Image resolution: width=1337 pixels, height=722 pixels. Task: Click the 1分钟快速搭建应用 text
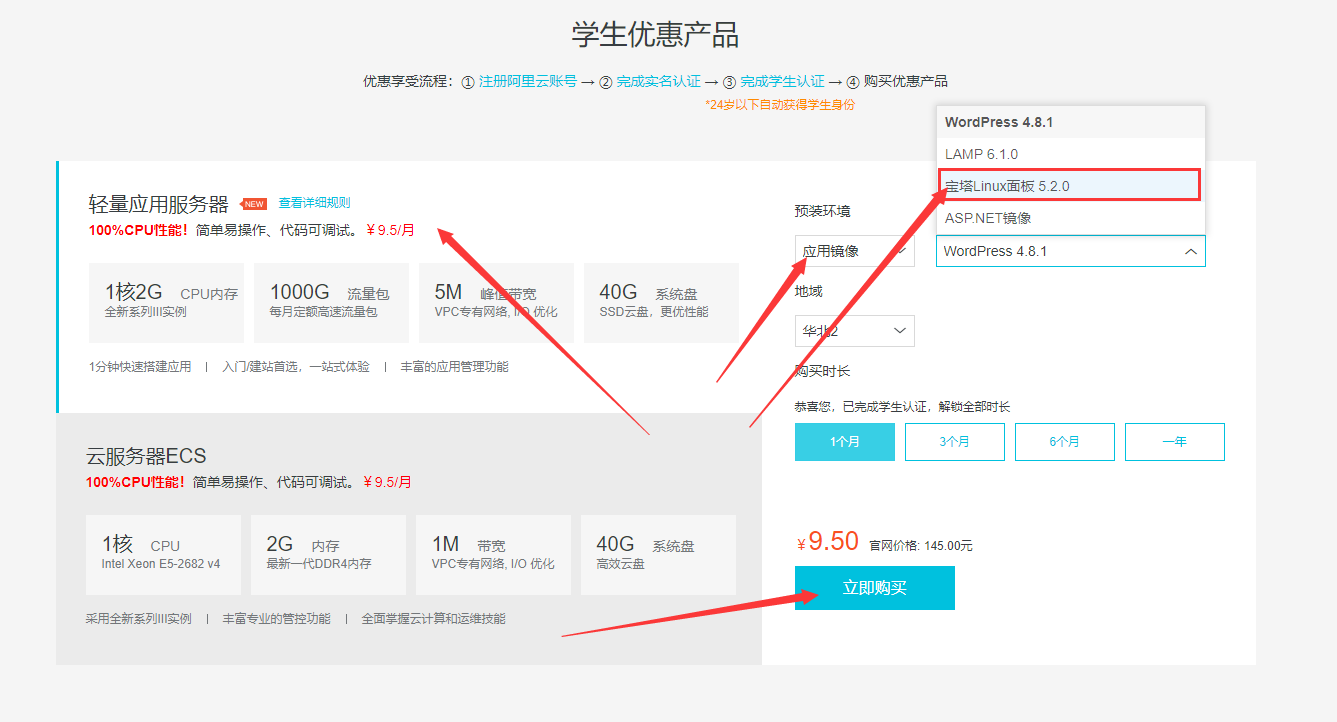pyautogui.click(x=140, y=367)
